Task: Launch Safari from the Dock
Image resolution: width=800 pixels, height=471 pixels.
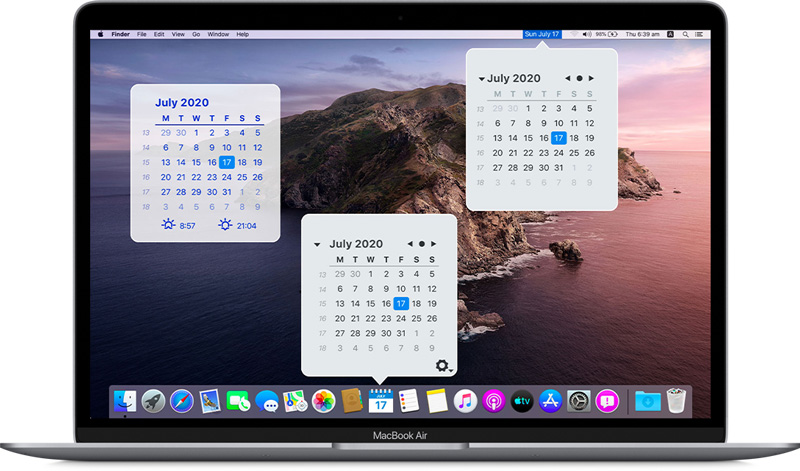Action: coord(181,401)
